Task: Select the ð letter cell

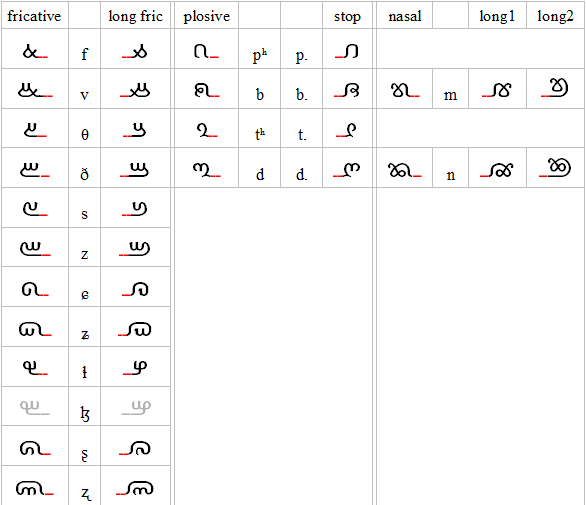Action: tap(84, 168)
